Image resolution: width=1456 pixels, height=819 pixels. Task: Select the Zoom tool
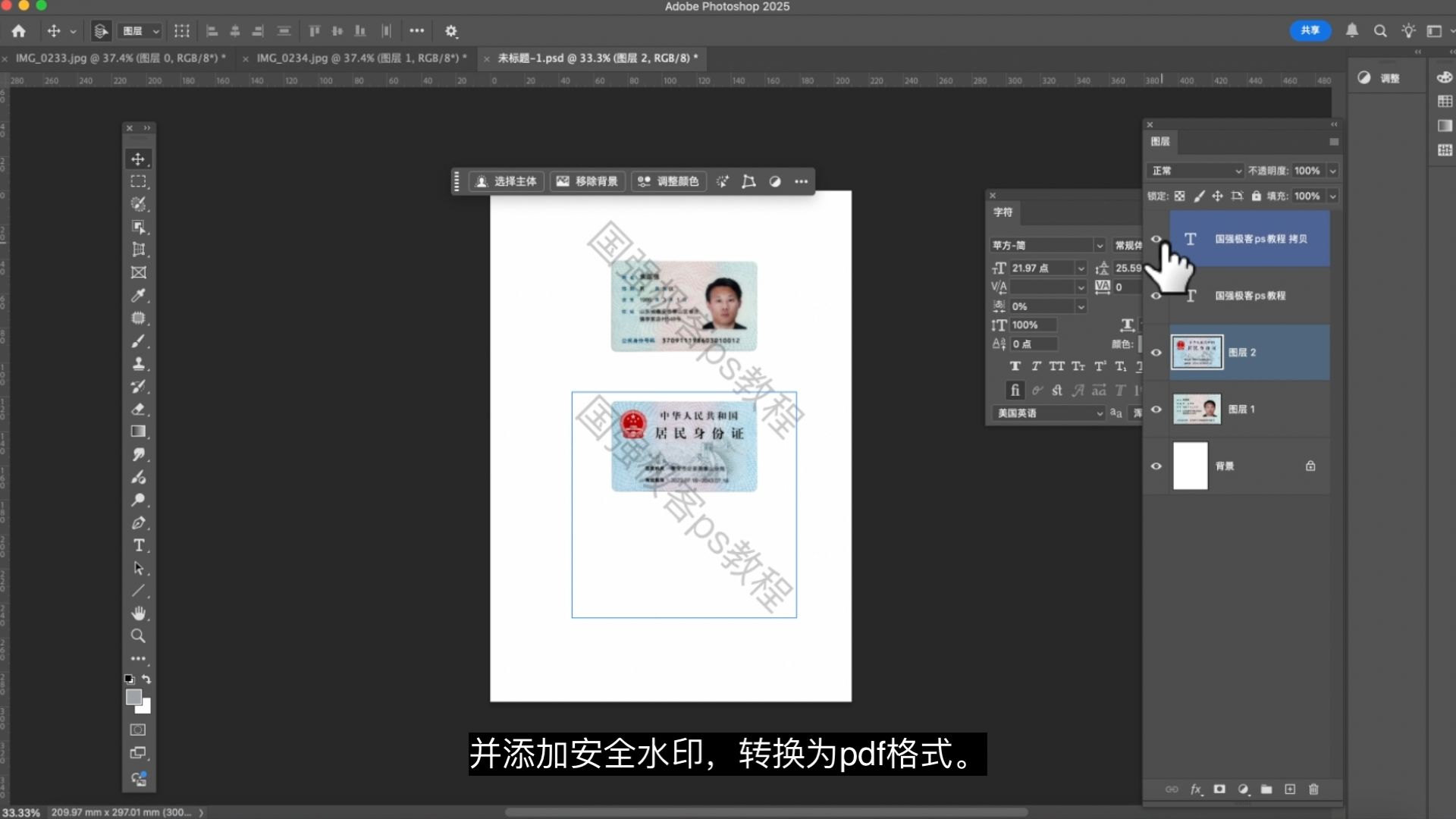click(x=138, y=635)
